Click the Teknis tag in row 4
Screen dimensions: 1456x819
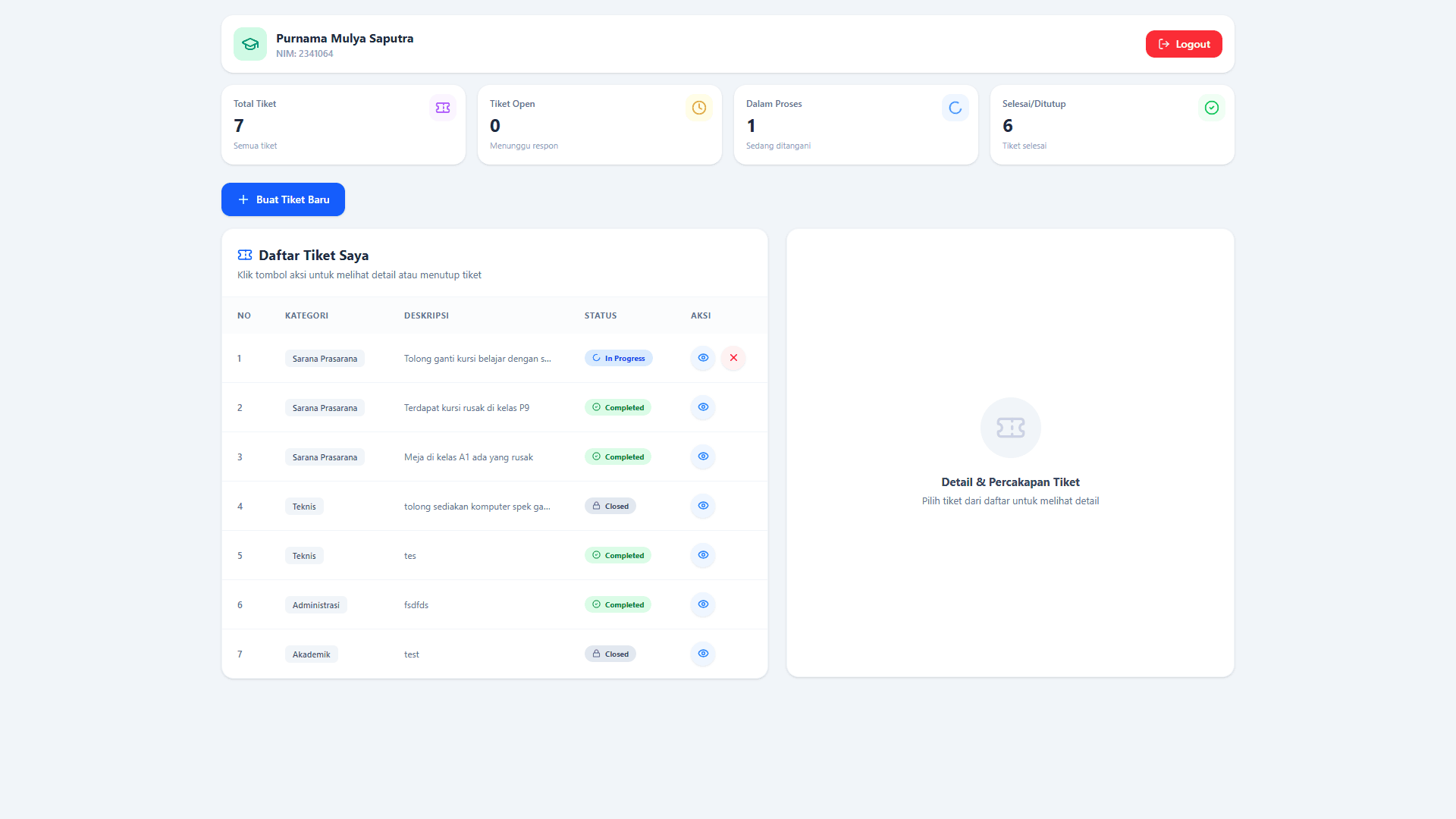tap(304, 507)
